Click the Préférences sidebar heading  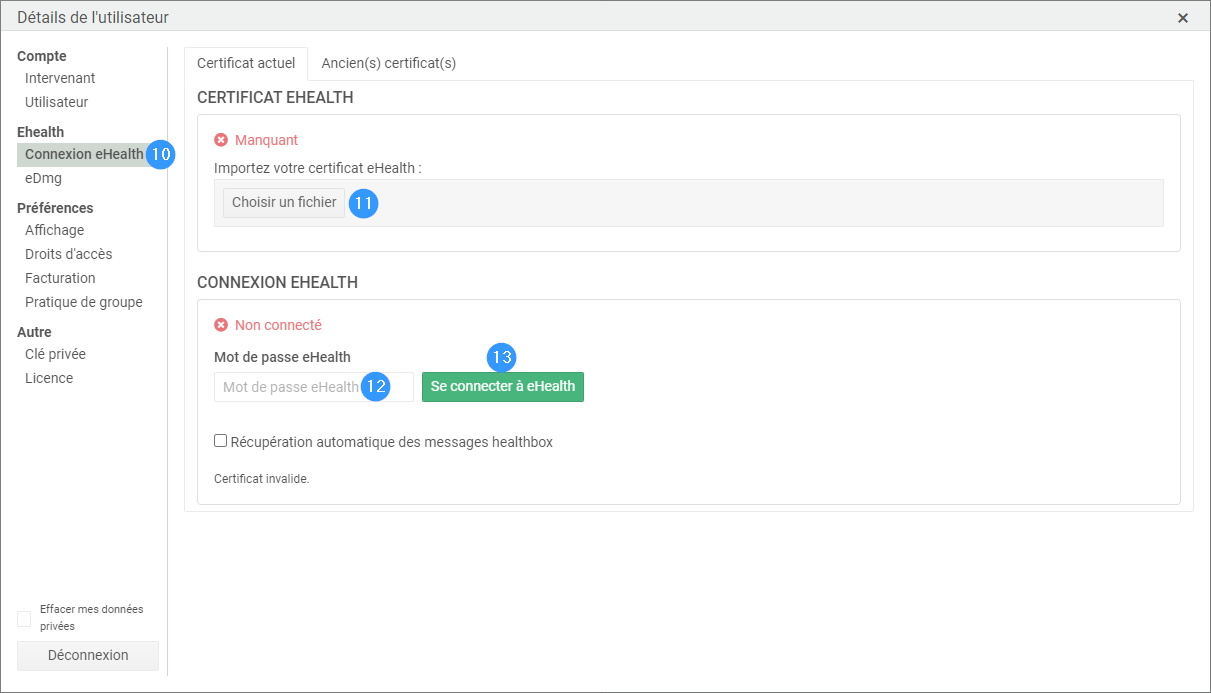(x=55, y=208)
